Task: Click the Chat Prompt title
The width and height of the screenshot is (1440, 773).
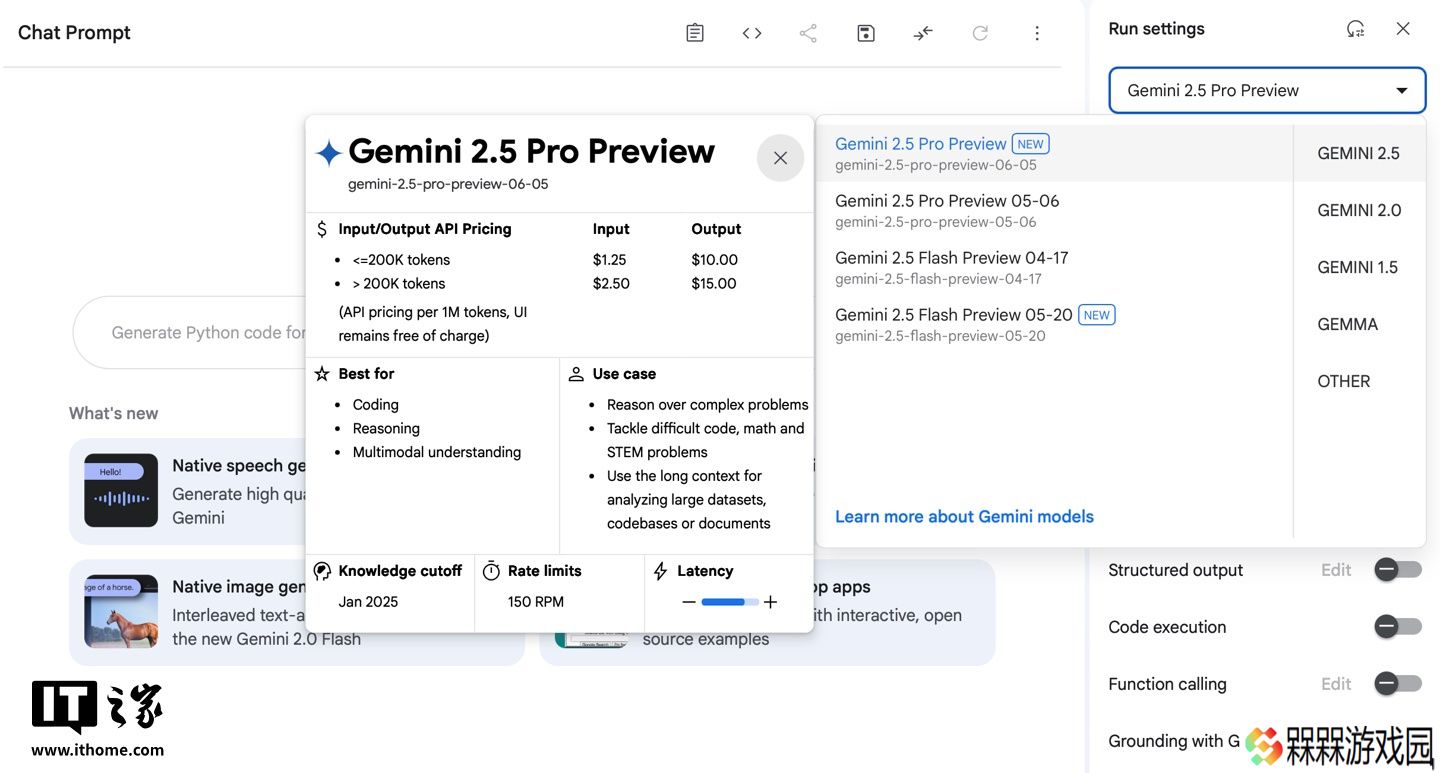Action: [x=74, y=32]
